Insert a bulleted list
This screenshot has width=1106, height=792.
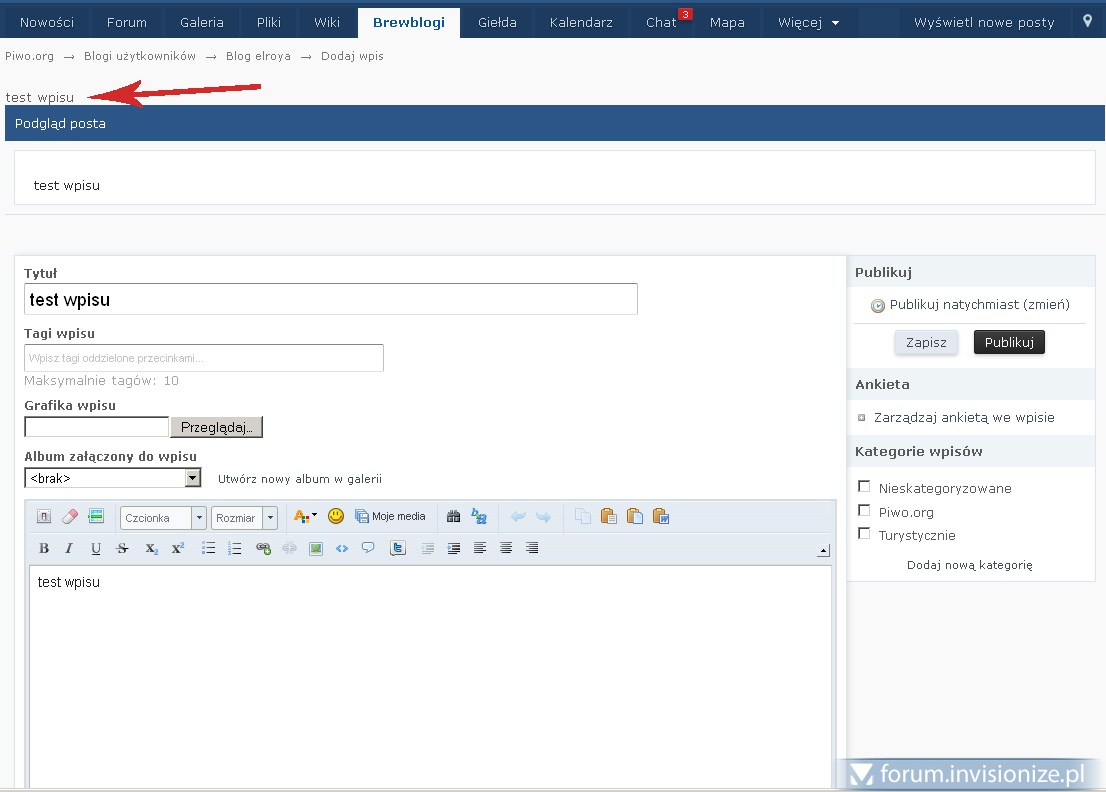pyautogui.click(x=209, y=548)
